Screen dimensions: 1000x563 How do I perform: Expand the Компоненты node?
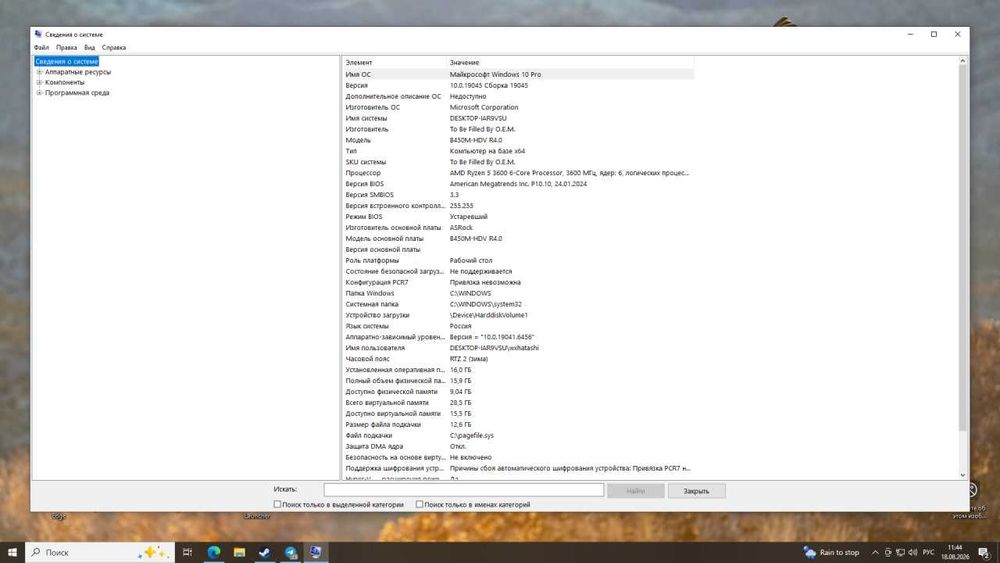click(39, 82)
